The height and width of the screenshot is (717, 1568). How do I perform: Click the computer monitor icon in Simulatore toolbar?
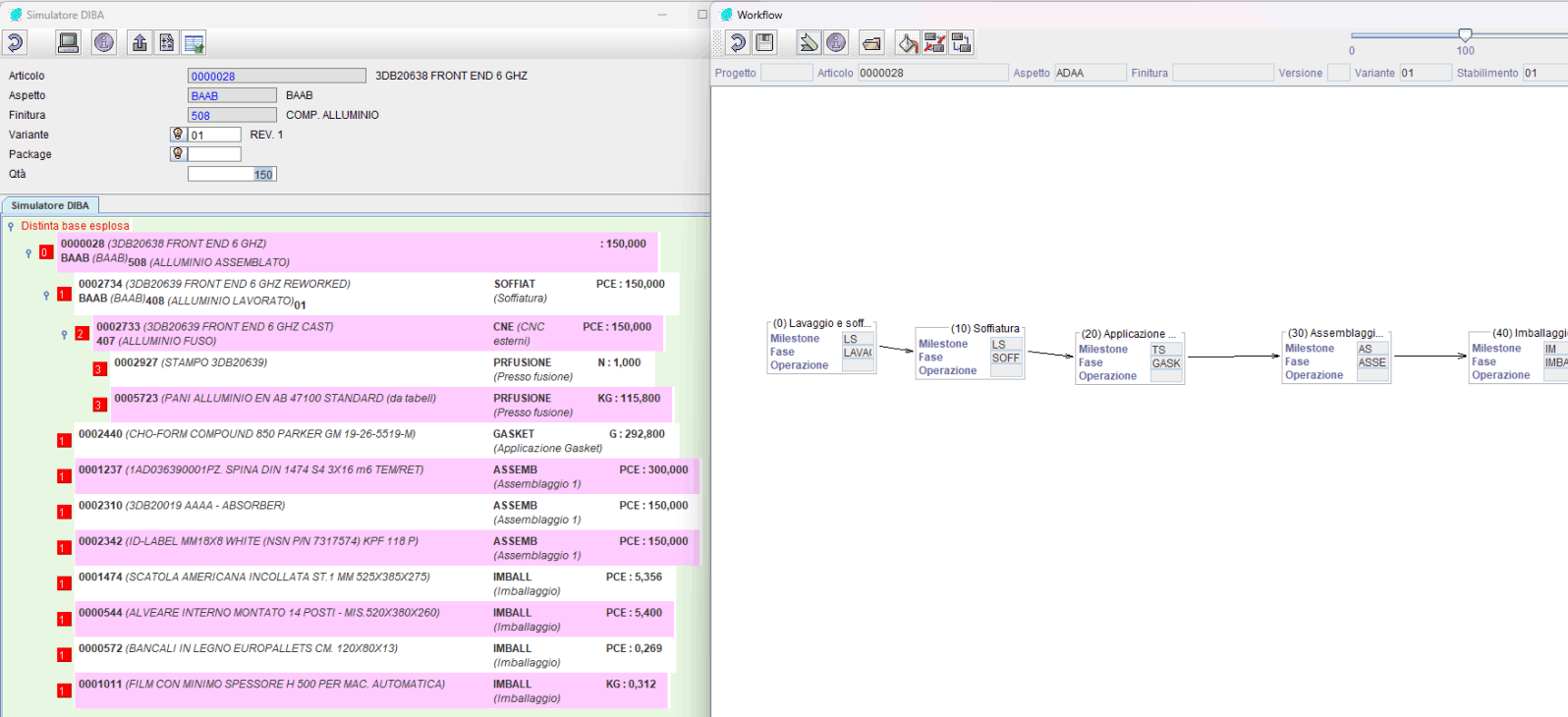[69, 42]
